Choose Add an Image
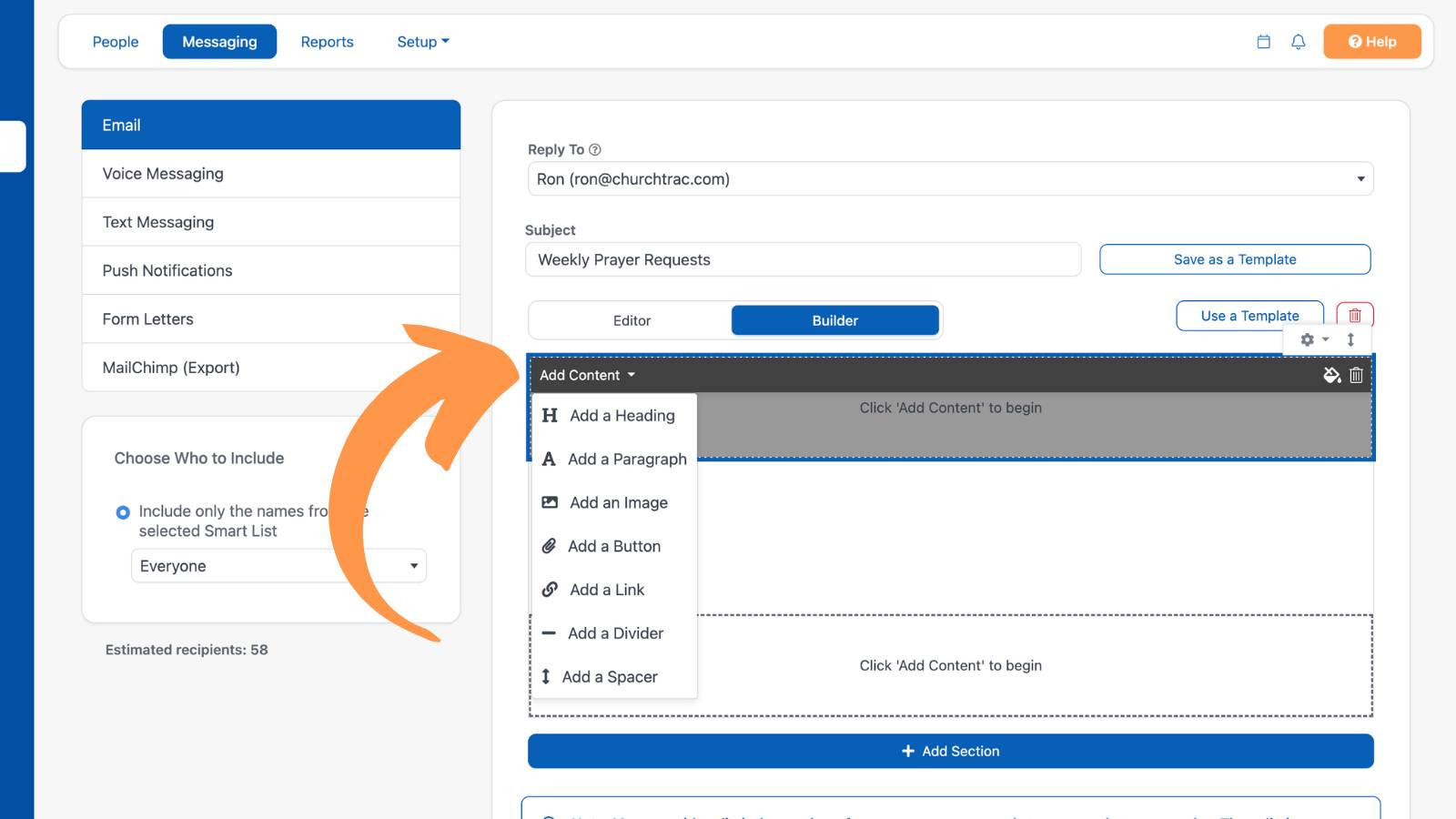This screenshot has height=819, width=1456. tap(614, 502)
